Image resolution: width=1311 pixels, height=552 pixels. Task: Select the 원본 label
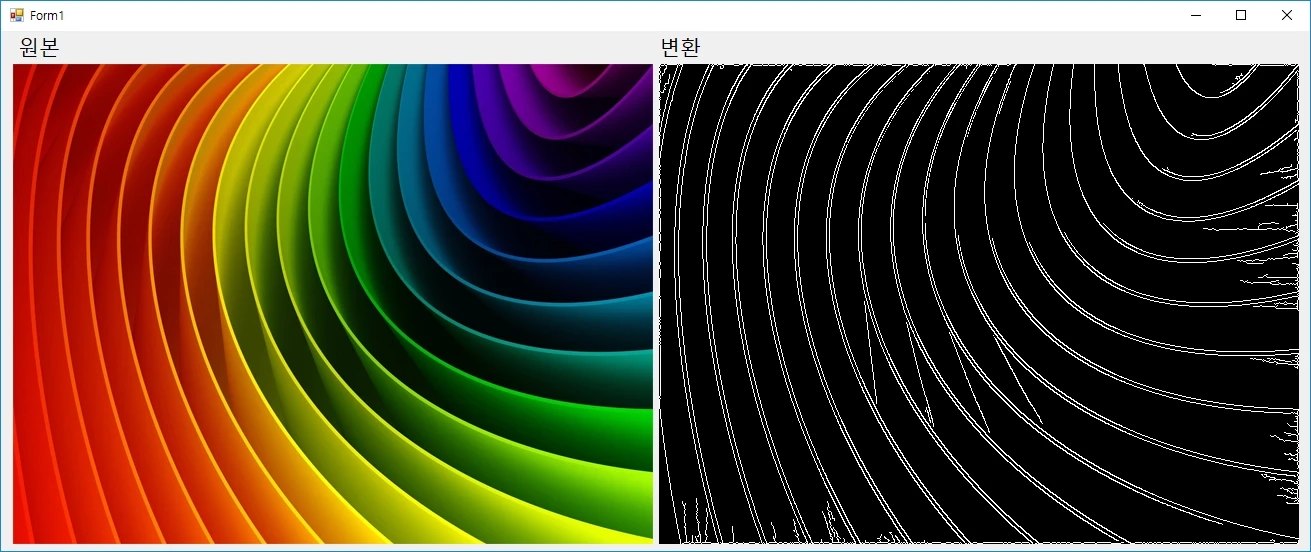[x=40, y=48]
